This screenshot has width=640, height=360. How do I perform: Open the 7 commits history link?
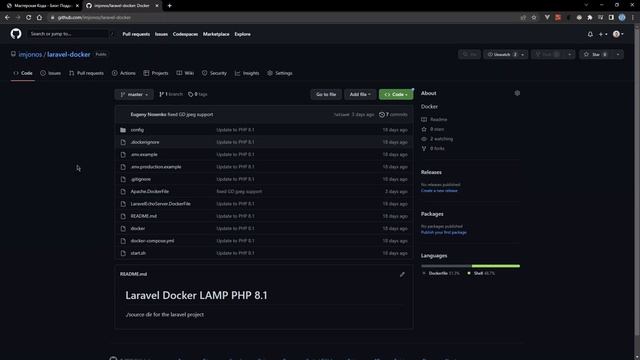393,115
